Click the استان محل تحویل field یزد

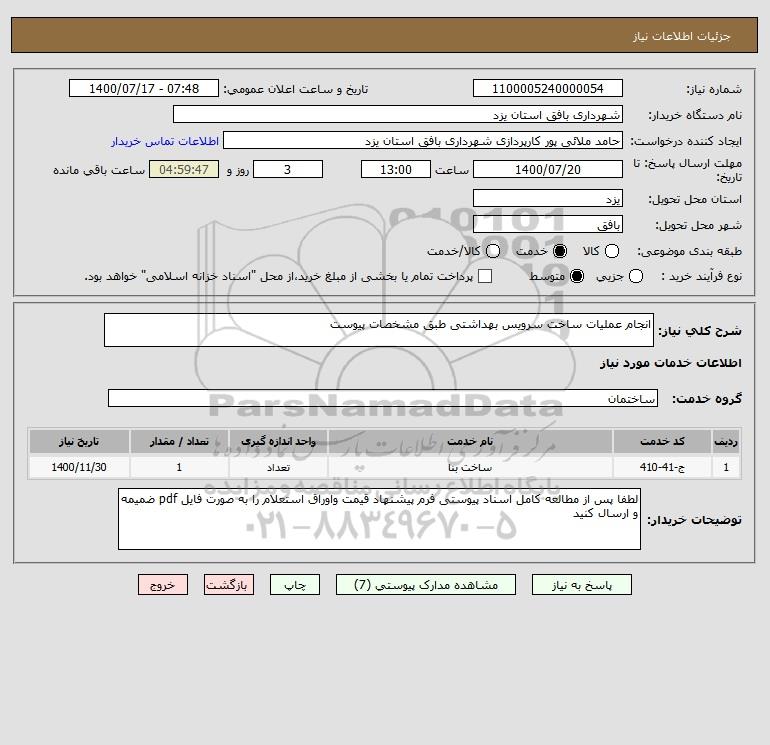click(x=548, y=198)
